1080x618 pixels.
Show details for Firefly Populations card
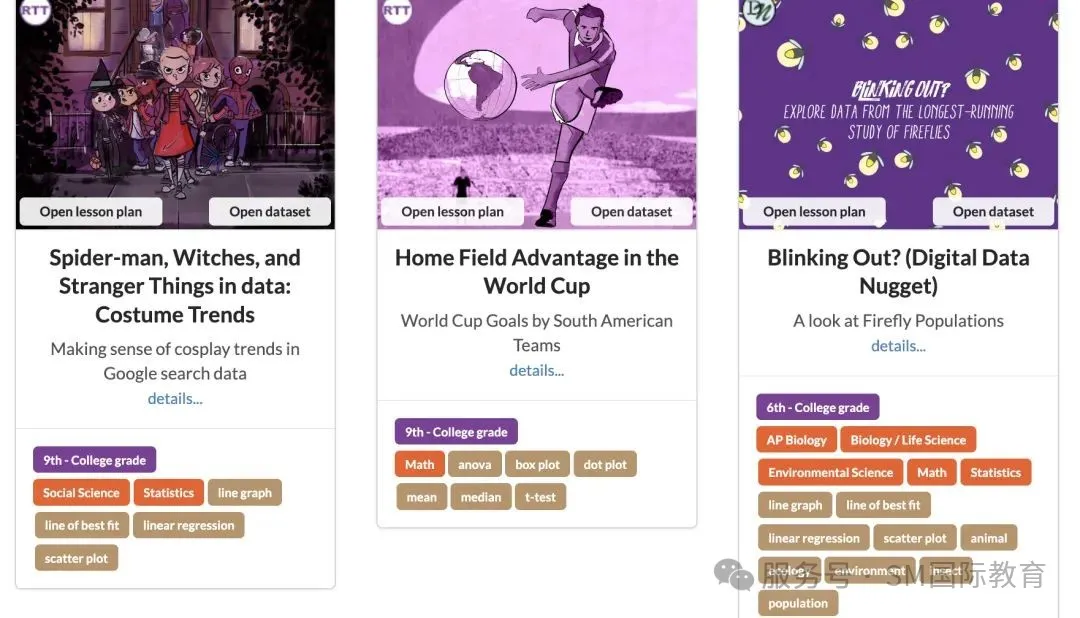click(x=898, y=346)
